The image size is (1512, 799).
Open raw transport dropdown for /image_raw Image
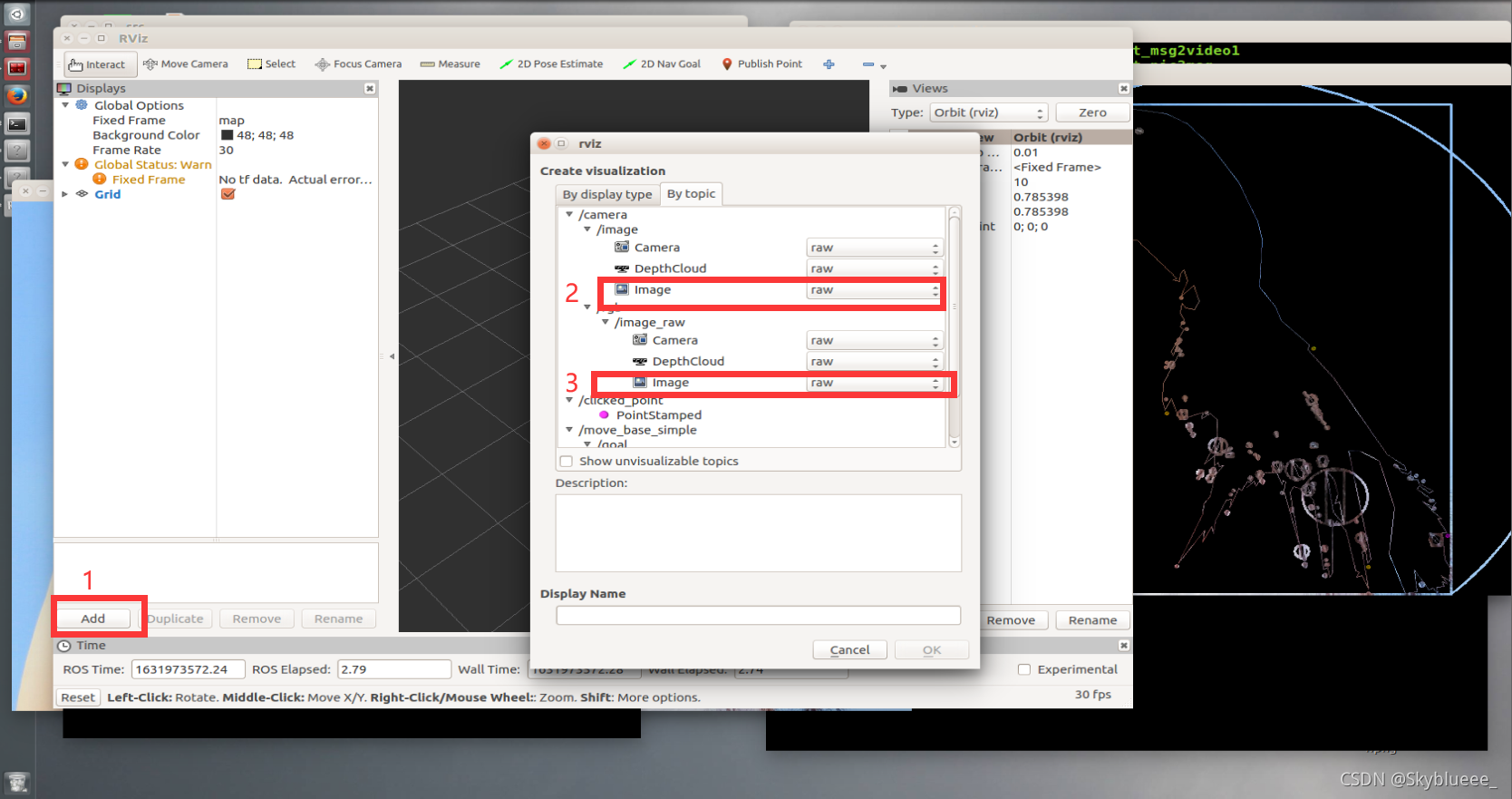[875, 383]
